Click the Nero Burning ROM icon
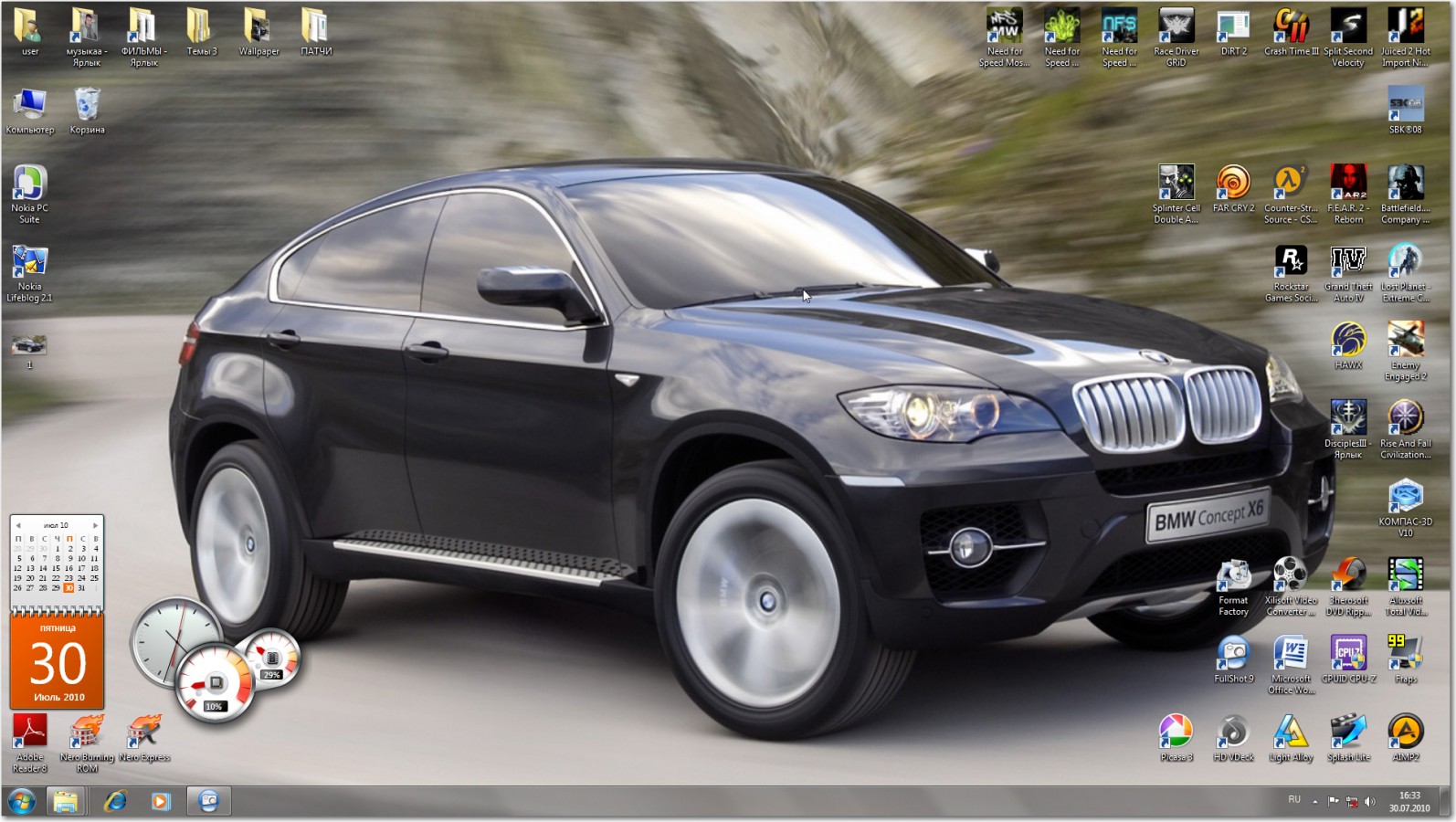 click(x=87, y=732)
